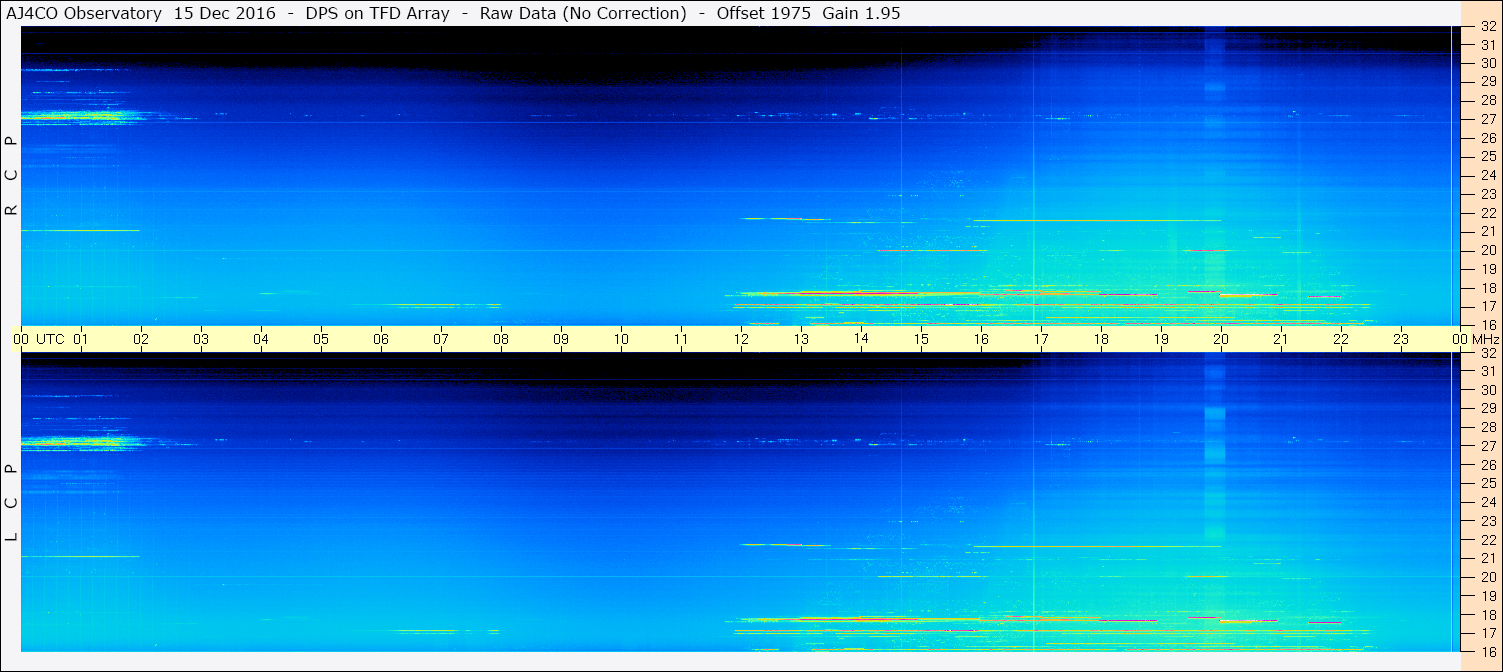Click the LCP vertical panel label
The image size is (1503, 672).
pos(11,502)
